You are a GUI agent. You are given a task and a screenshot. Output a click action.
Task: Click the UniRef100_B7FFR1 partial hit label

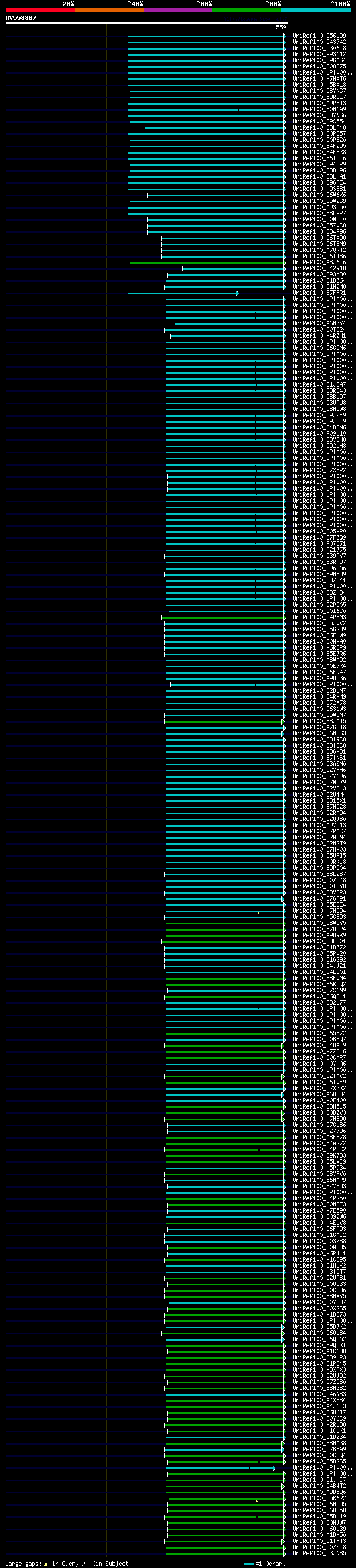coord(319,293)
